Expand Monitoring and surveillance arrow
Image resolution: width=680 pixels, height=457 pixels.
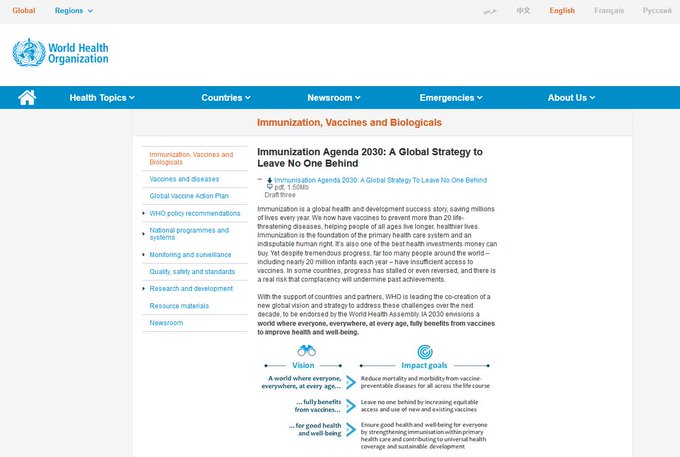[x=144, y=255]
